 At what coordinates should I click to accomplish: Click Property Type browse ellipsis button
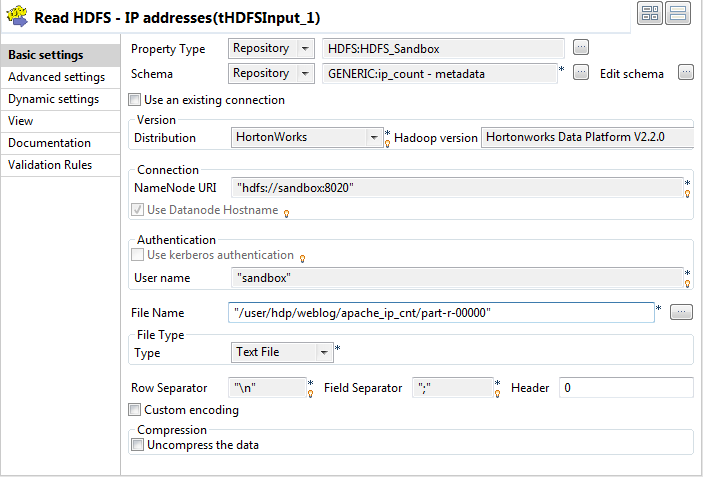[x=581, y=48]
